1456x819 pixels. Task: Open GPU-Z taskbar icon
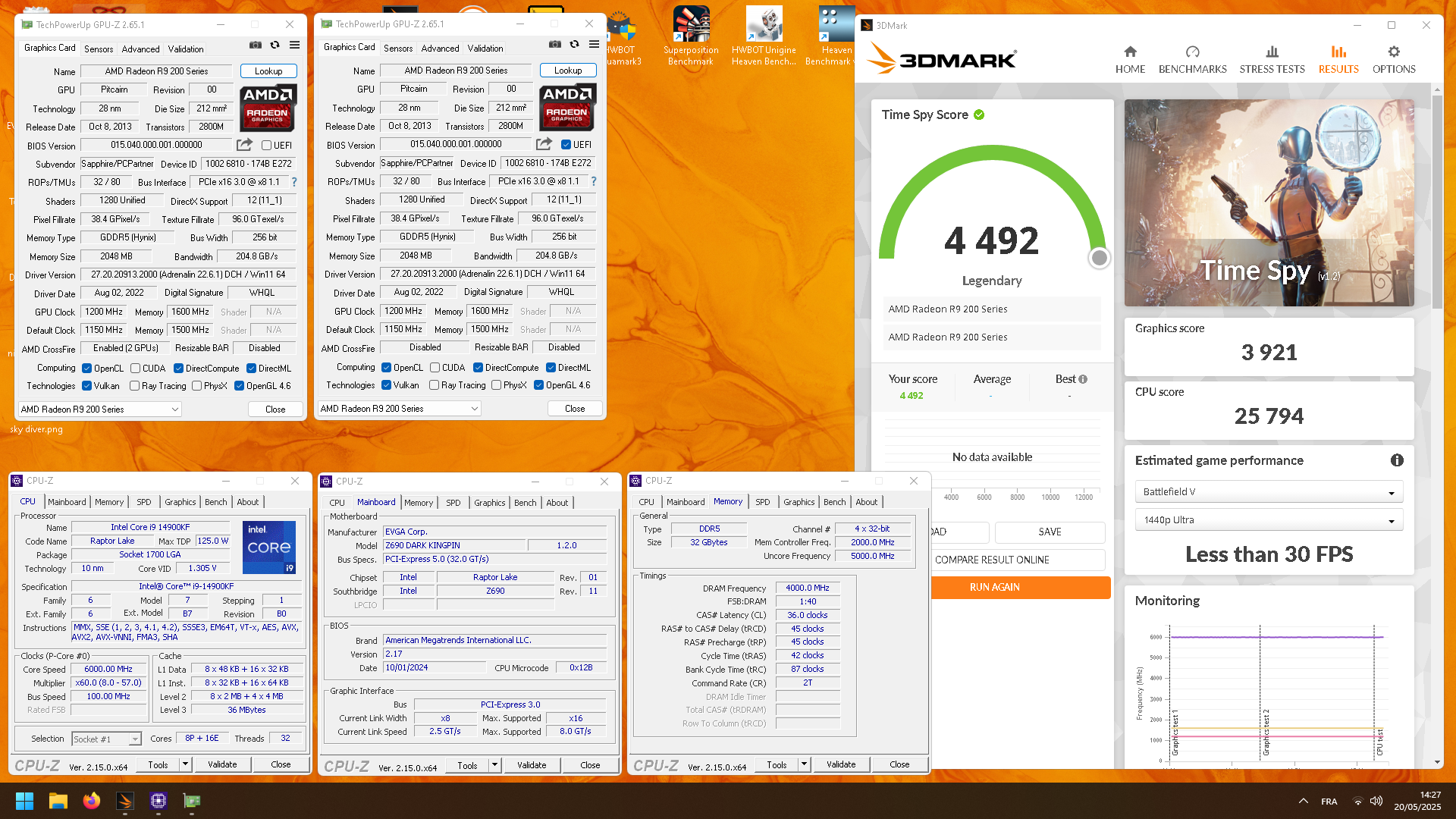192,801
